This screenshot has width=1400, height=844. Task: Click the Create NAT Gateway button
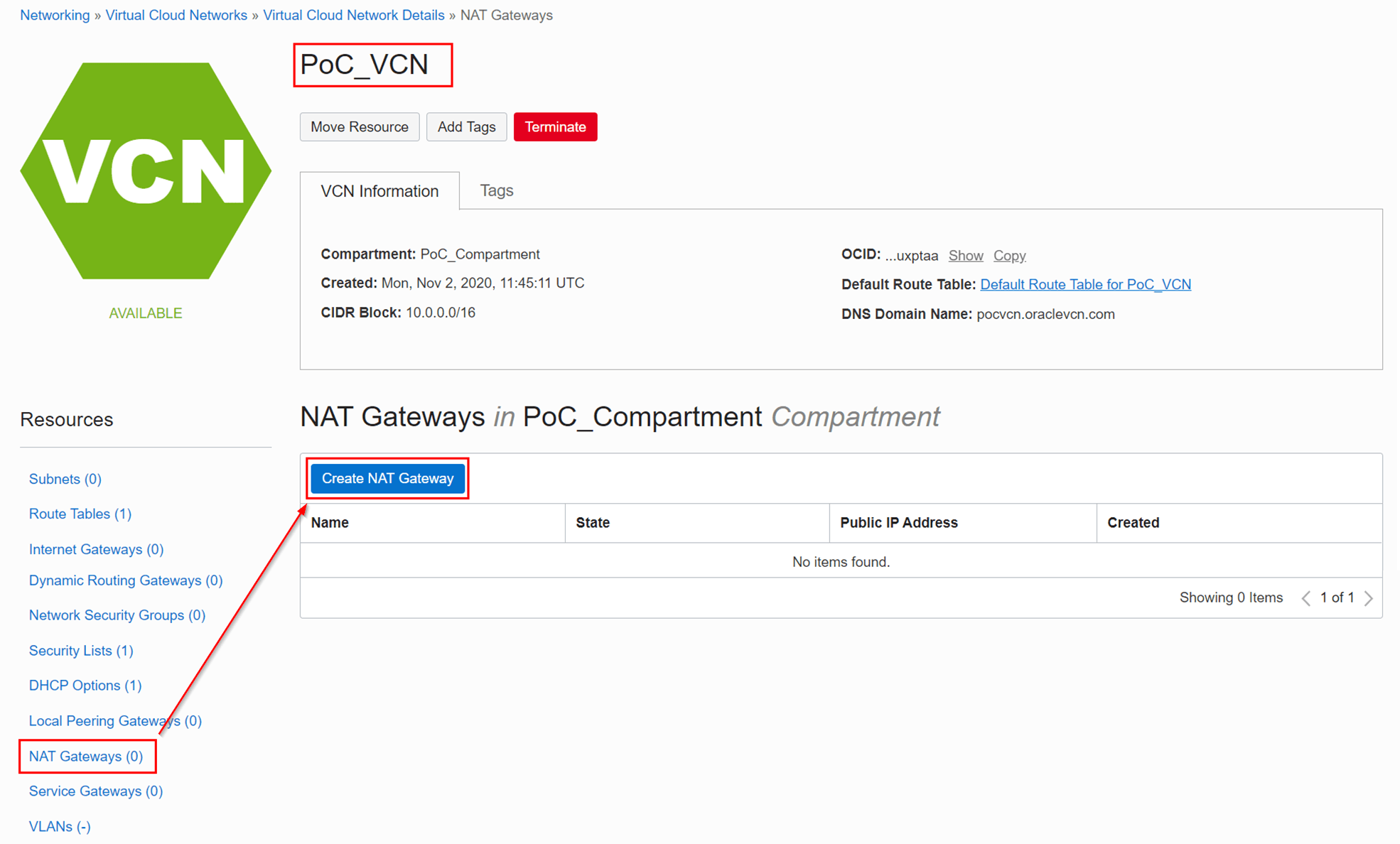pos(387,478)
